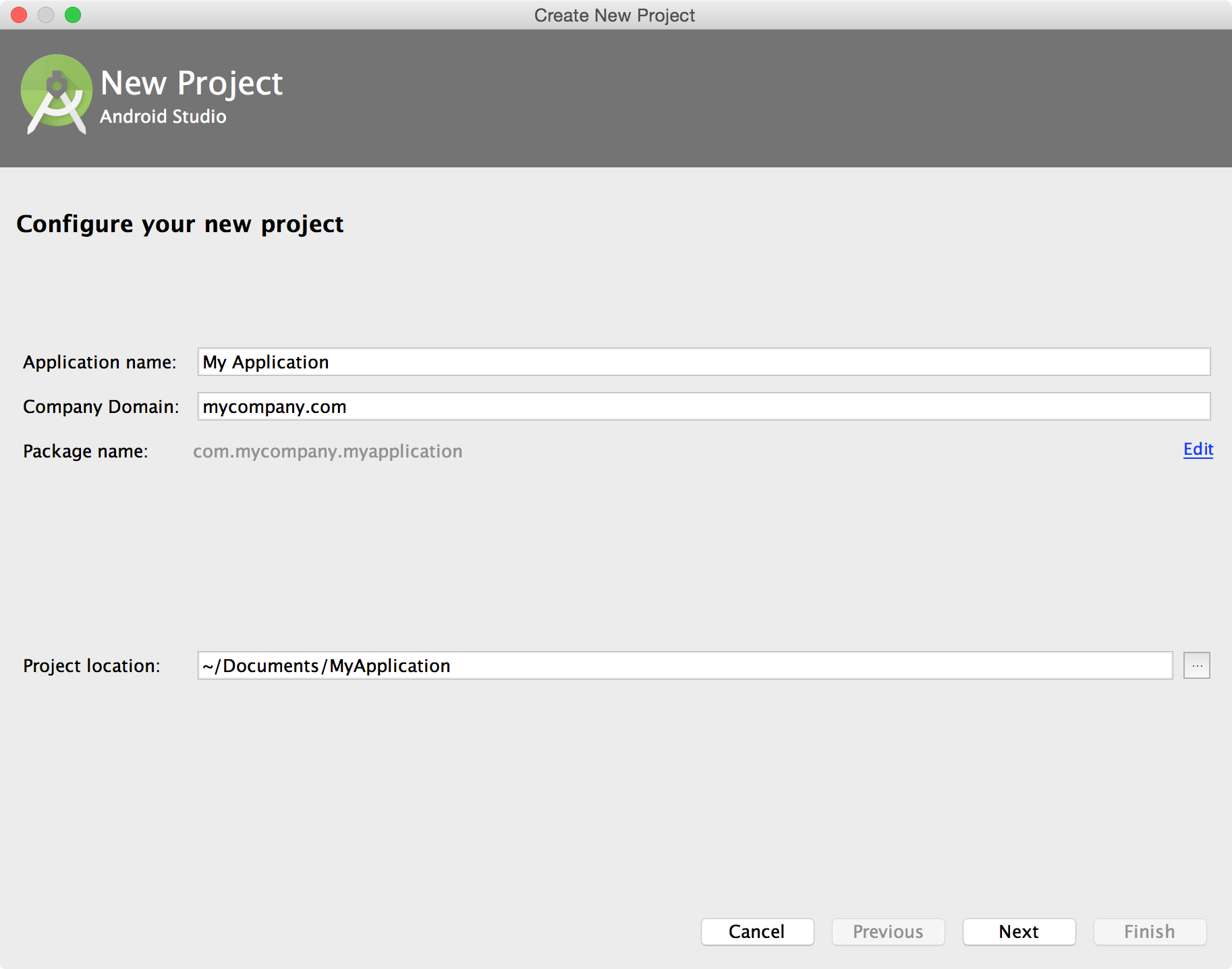
Task: Click the green zoom window button
Action: pos(73,15)
